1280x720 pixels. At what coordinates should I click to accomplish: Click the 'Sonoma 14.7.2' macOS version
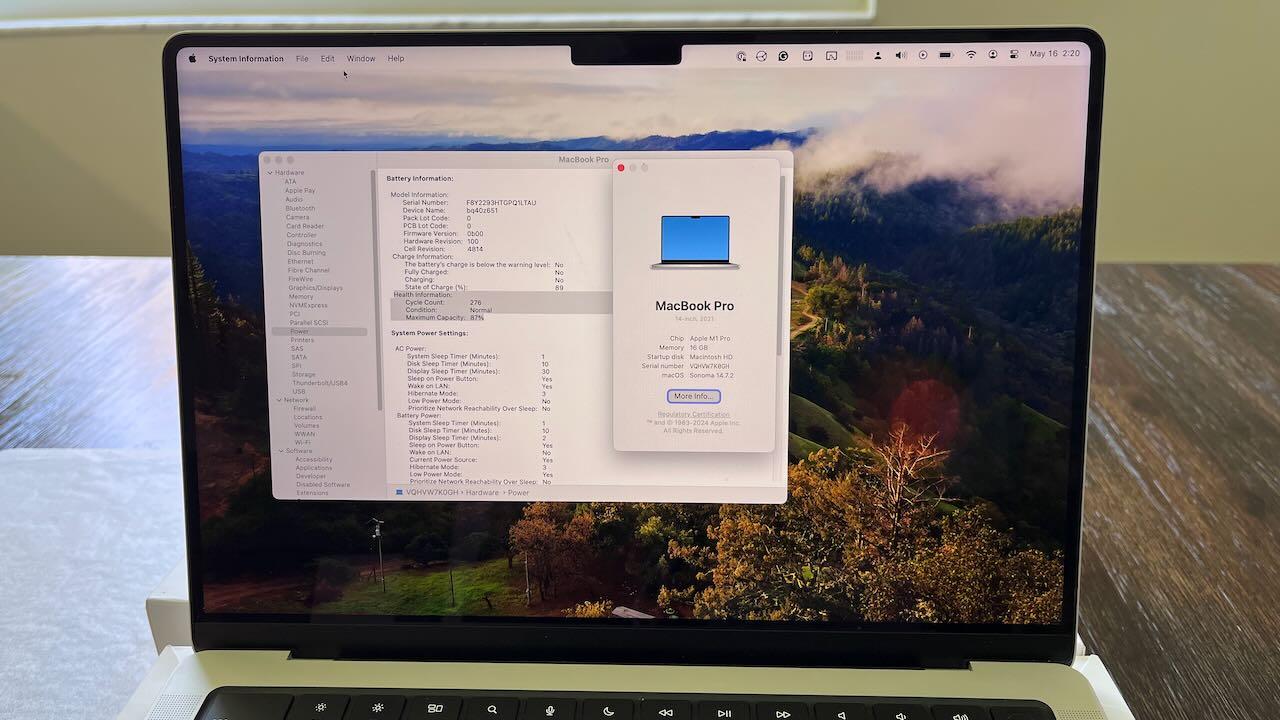pyautogui.click(x=712, y=375)
